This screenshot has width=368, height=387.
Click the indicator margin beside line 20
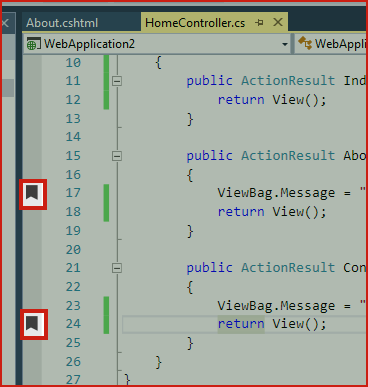(x=32, y=249)
